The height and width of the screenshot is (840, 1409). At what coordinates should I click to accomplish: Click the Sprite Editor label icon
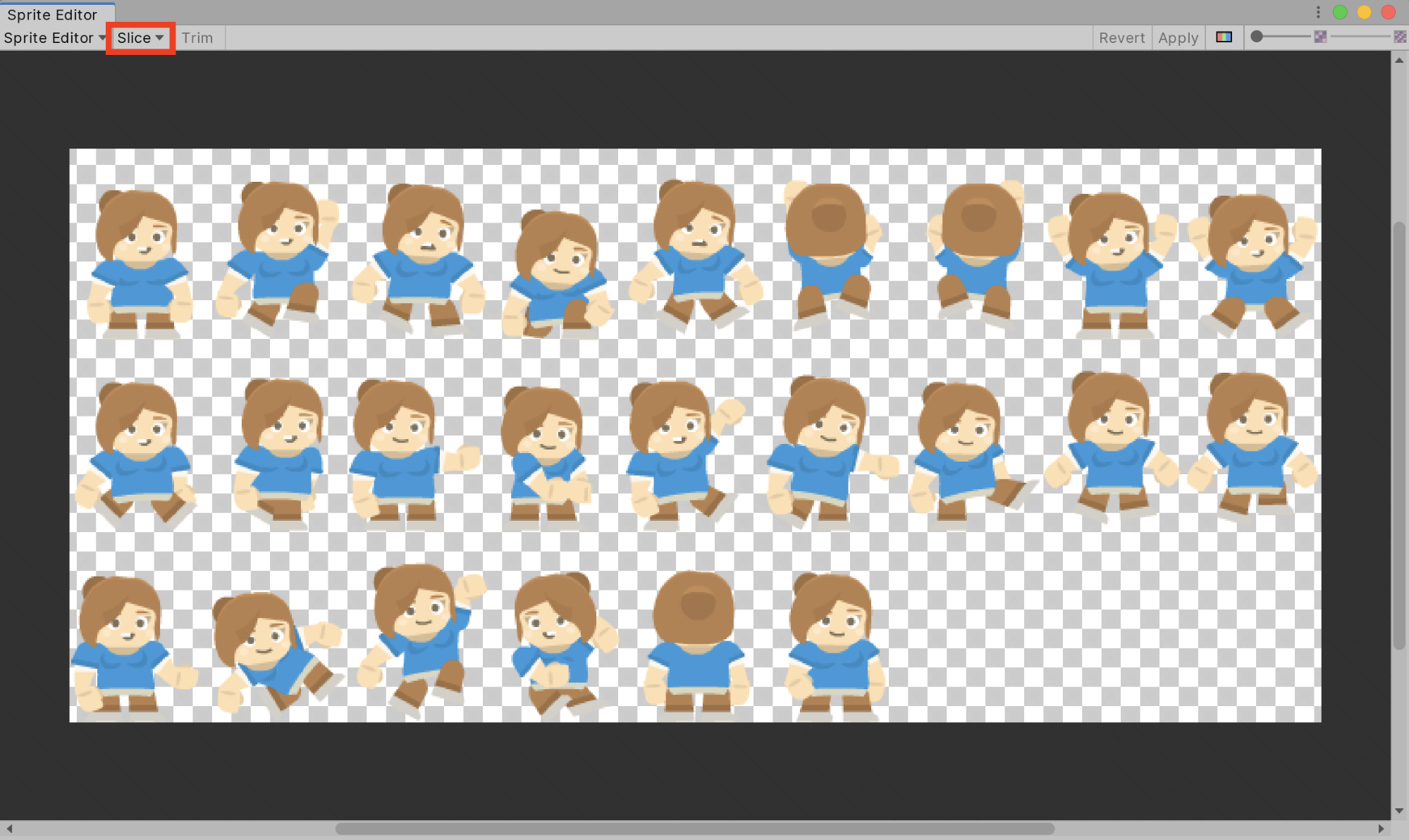(54, 13)
